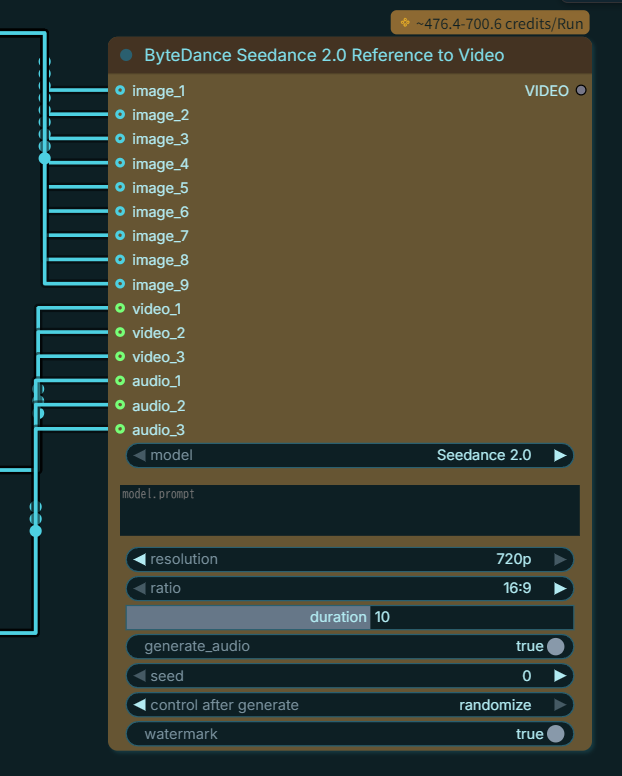Viewport: 622px width, 776px height.
Task: Click the node title ByteDance Seedance
Action: point(324,55)
